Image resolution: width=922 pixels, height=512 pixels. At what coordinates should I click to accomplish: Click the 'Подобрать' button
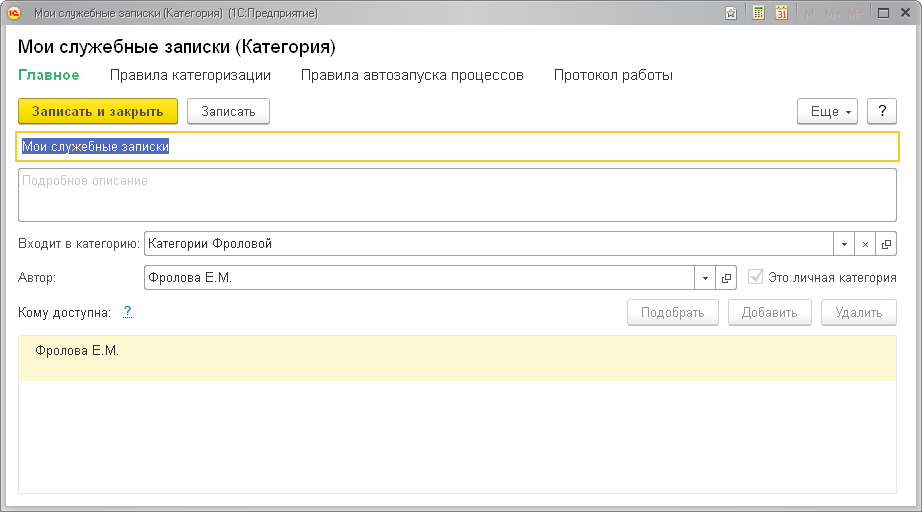(673, 313)
